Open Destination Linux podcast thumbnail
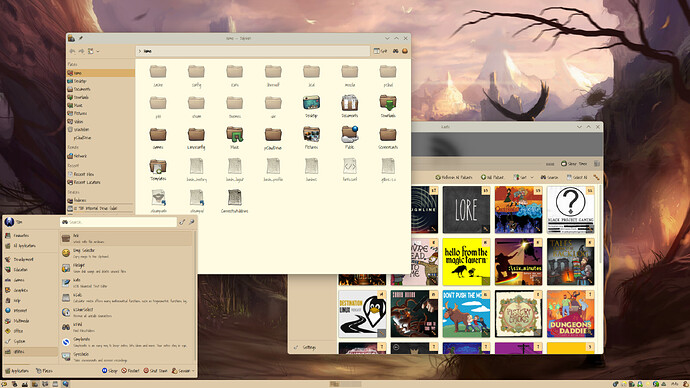 (362, 314)
